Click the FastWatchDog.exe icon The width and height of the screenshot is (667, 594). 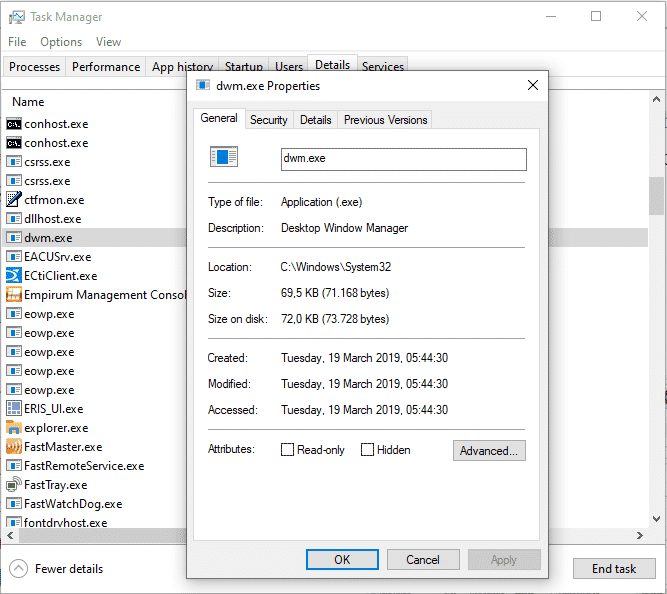(x=14, y=503)
